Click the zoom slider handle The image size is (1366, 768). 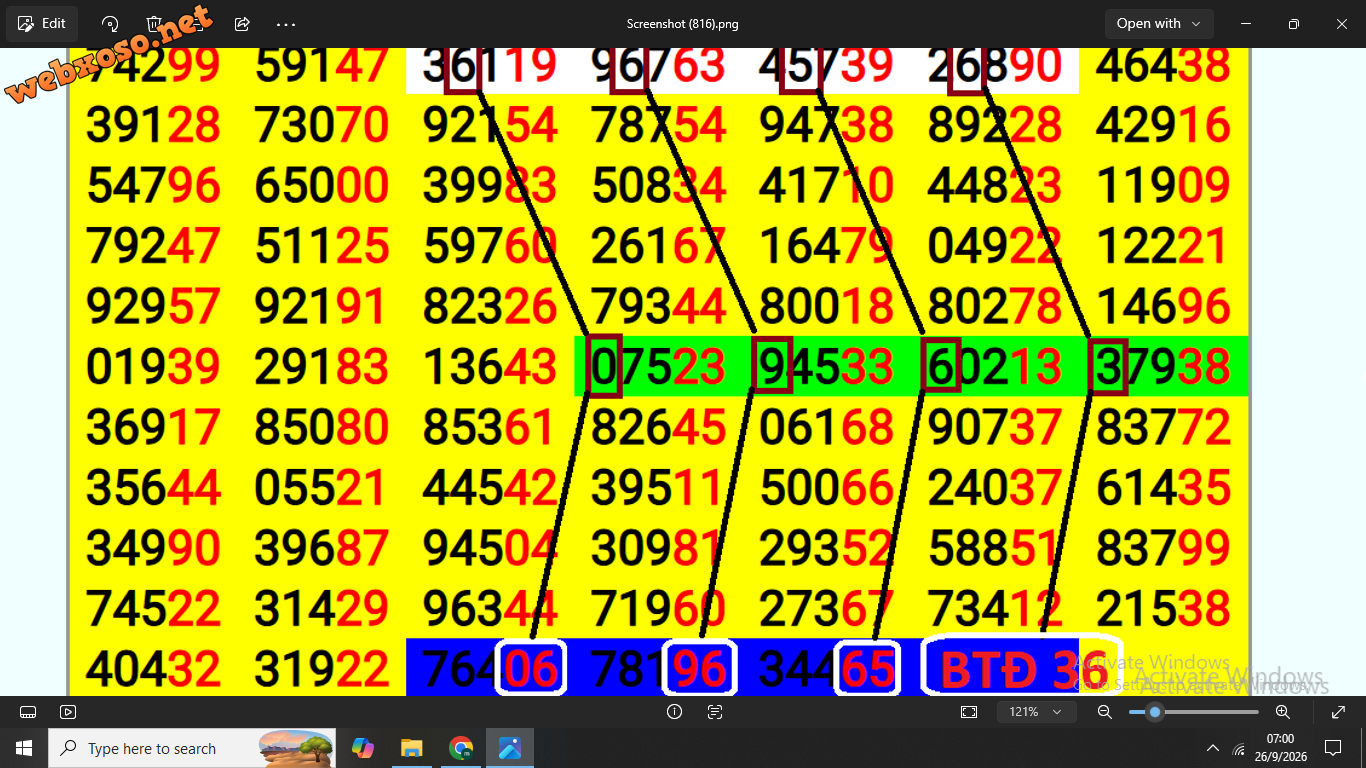(x=1155, y=712)
